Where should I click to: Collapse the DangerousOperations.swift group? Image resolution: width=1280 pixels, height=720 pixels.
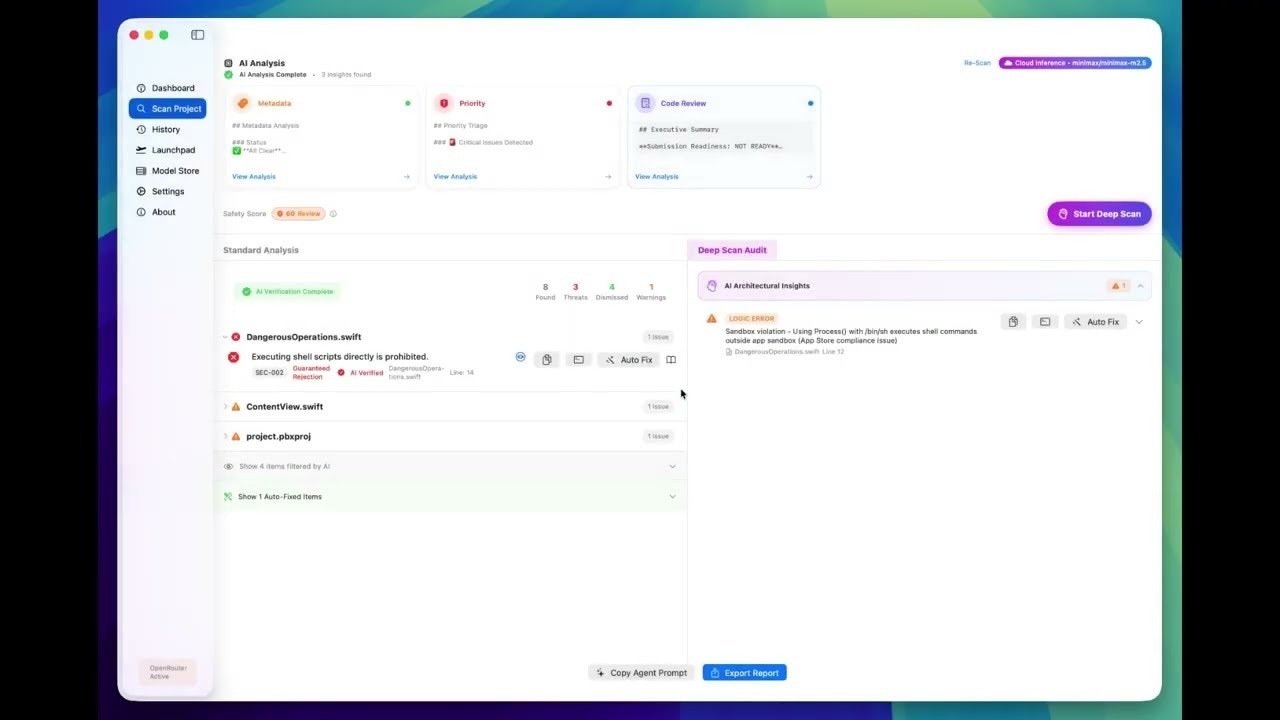[225, 337]
